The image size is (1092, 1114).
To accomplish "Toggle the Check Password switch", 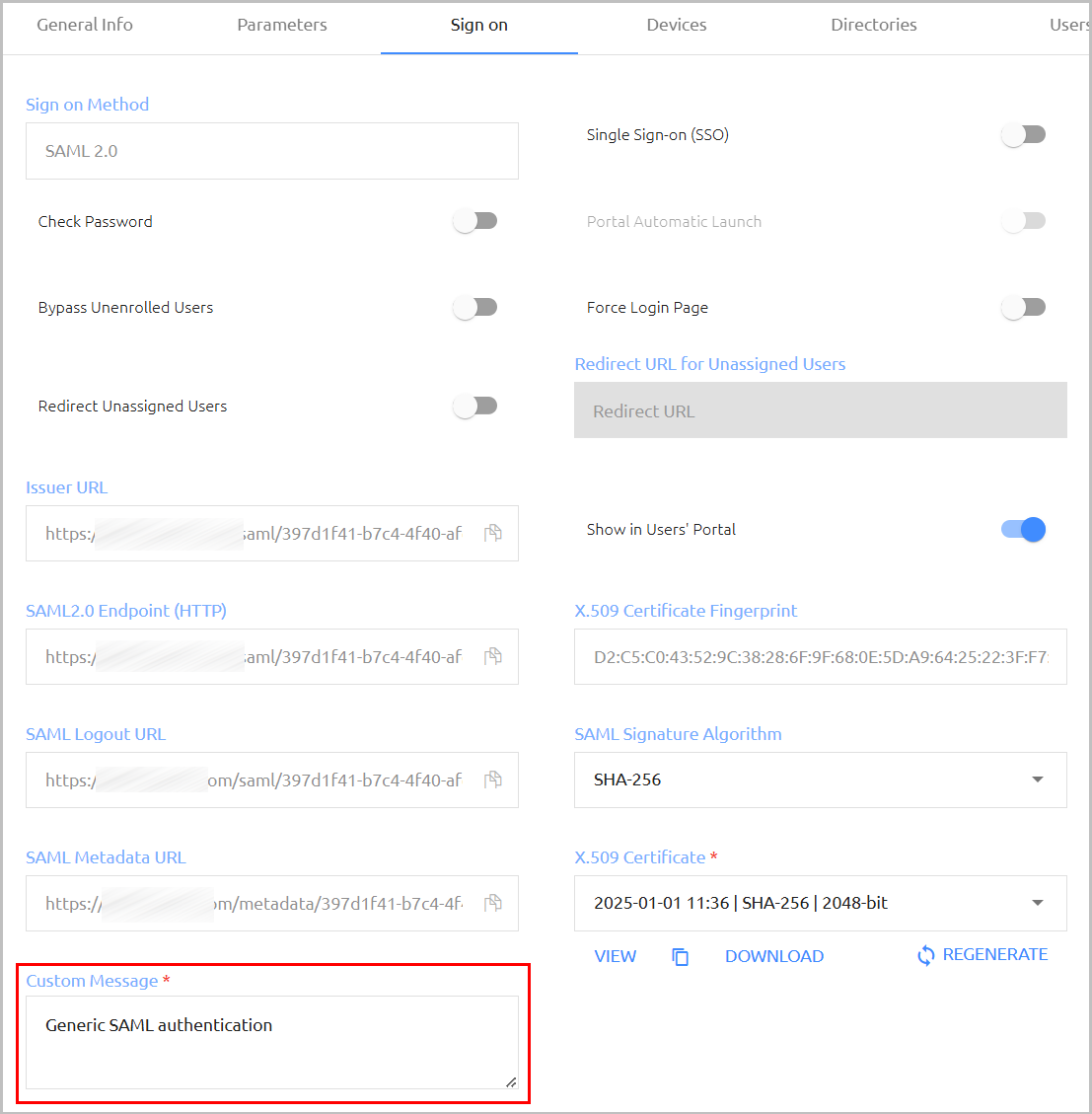I will (475, 221).
